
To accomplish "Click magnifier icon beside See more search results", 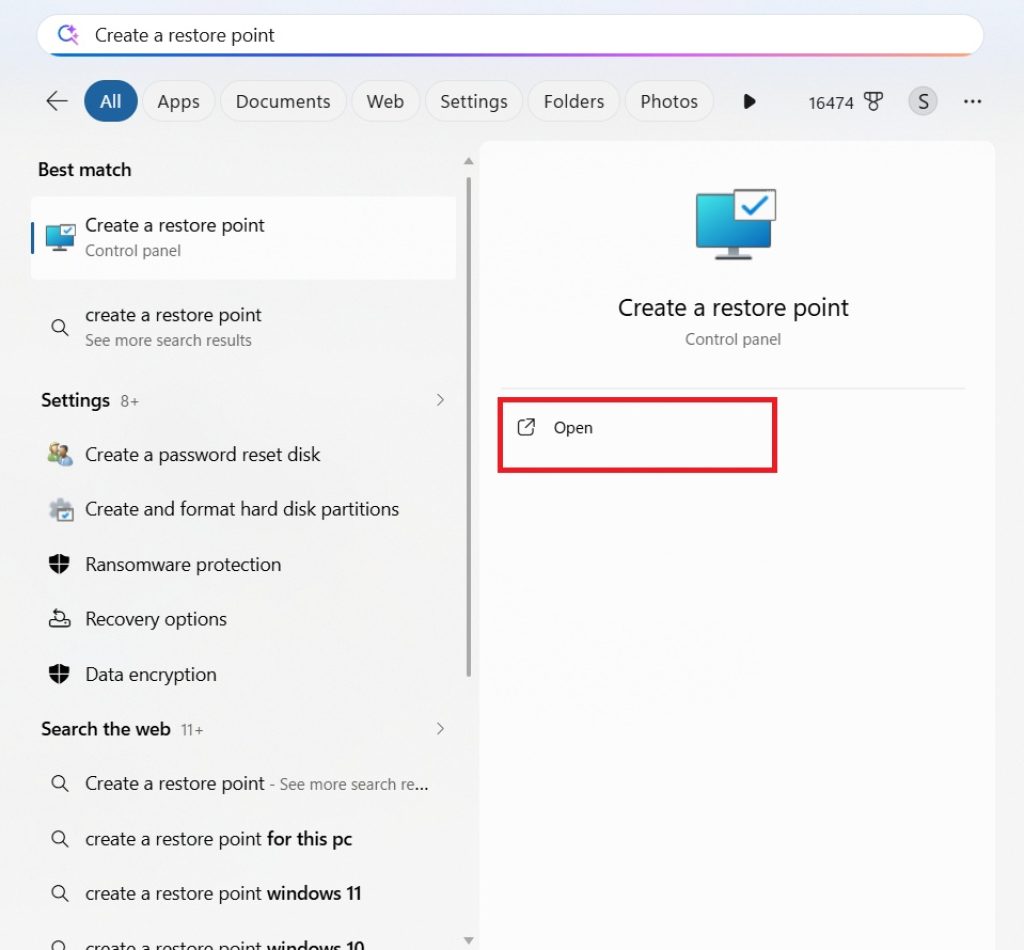I will (x=59, y=327).
